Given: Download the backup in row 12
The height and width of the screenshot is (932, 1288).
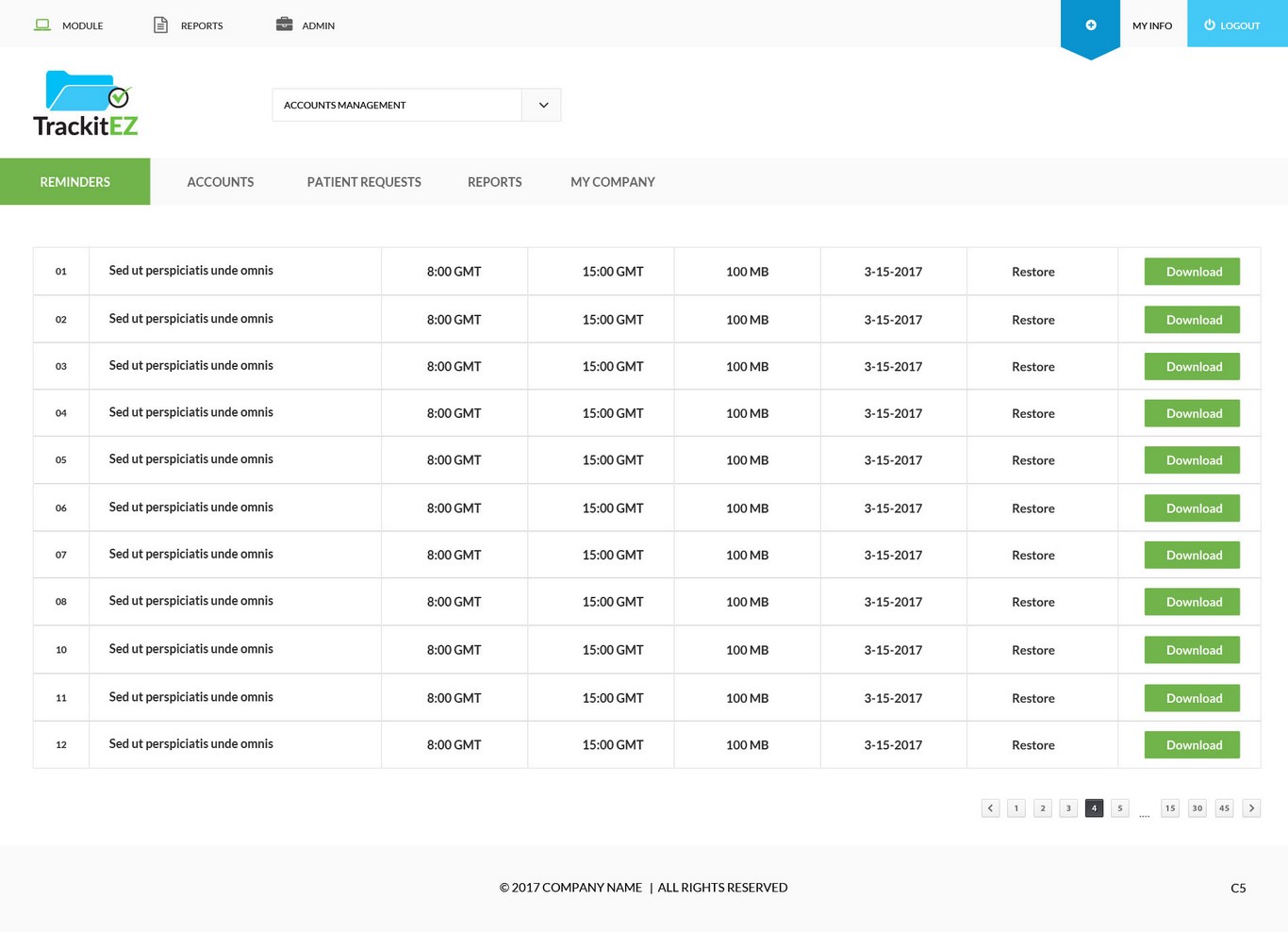Looking at the screenshot, I should [x=1192, y=745].
